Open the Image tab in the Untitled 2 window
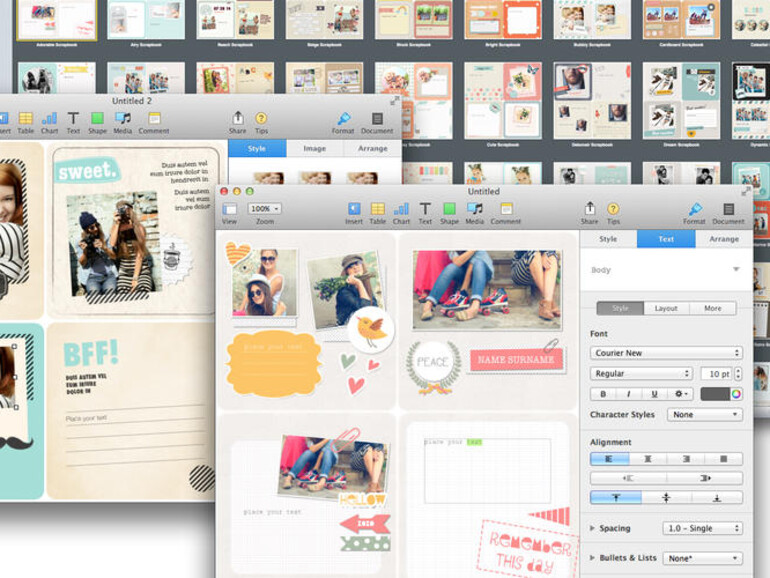Image resolution: width=770 pixels, height=578 pixels. pyautogui.click(x=315, y=148)
